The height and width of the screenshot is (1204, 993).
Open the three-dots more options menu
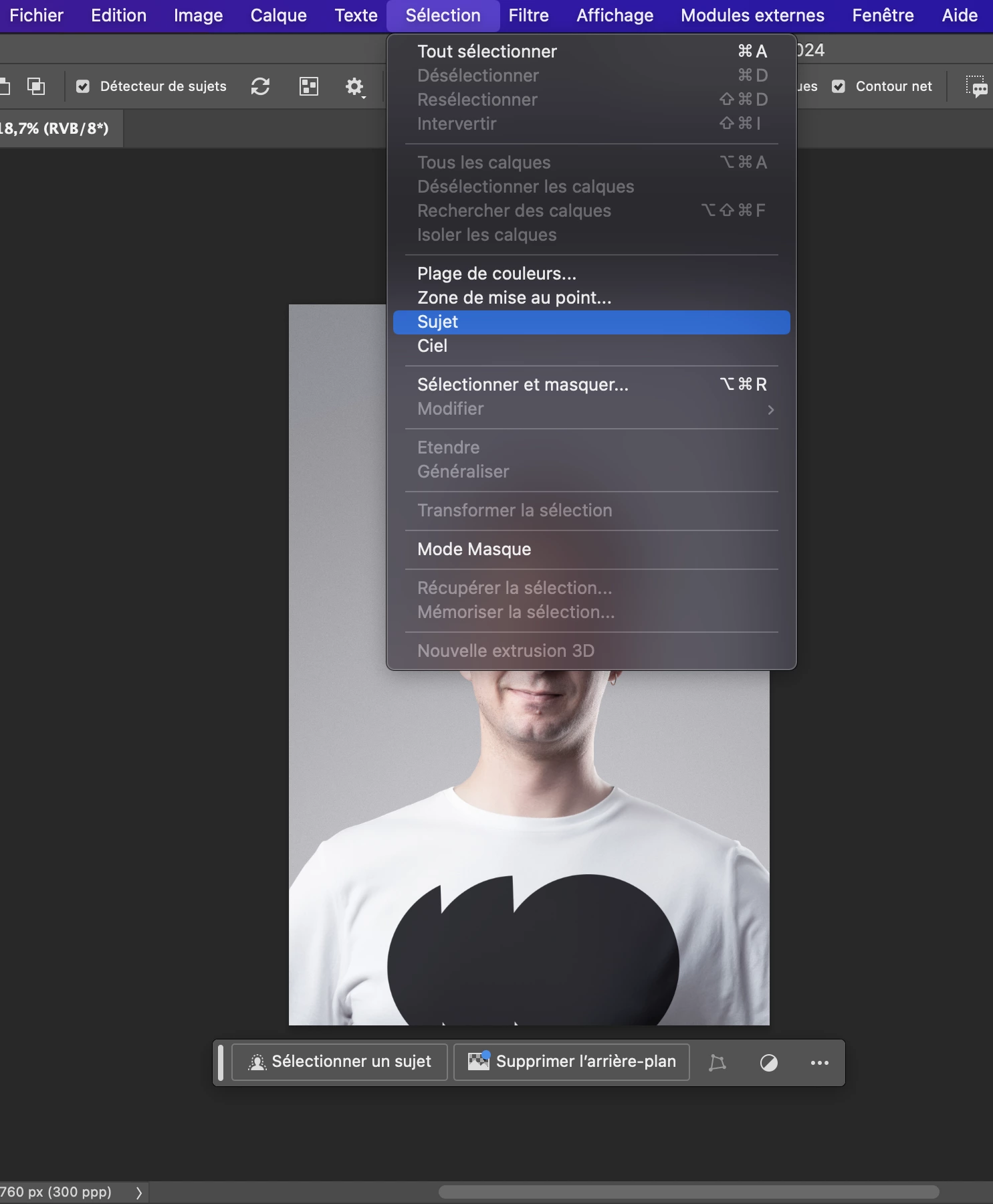pos(819,1062)
